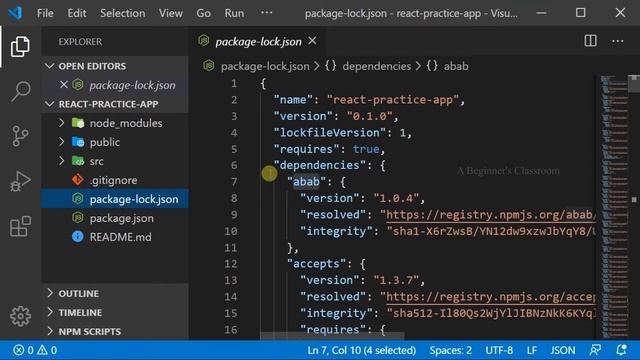
Task: Open the Edit menu
Action: (x=77, y=13)
